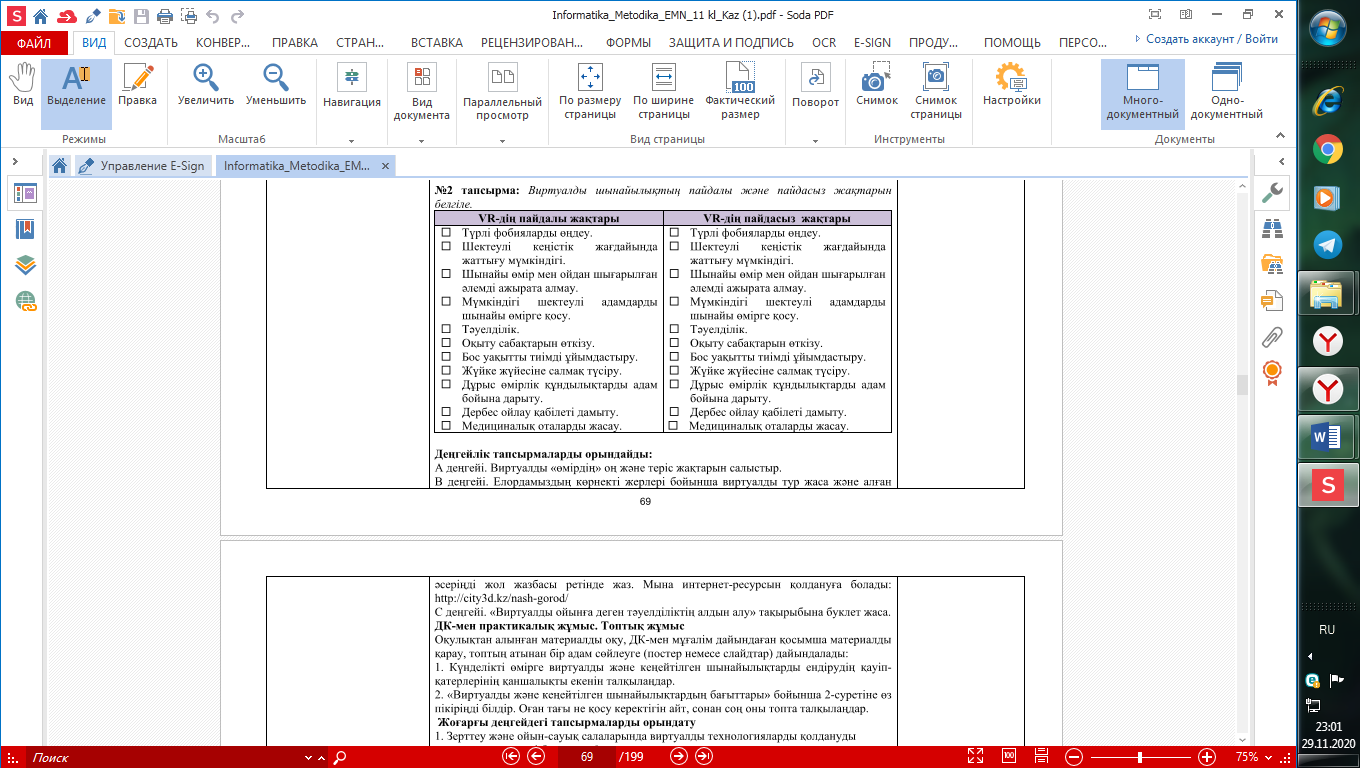Toggle full screen view in status bar
This screenshot has height=768, width=1360.
pos(978,757)
